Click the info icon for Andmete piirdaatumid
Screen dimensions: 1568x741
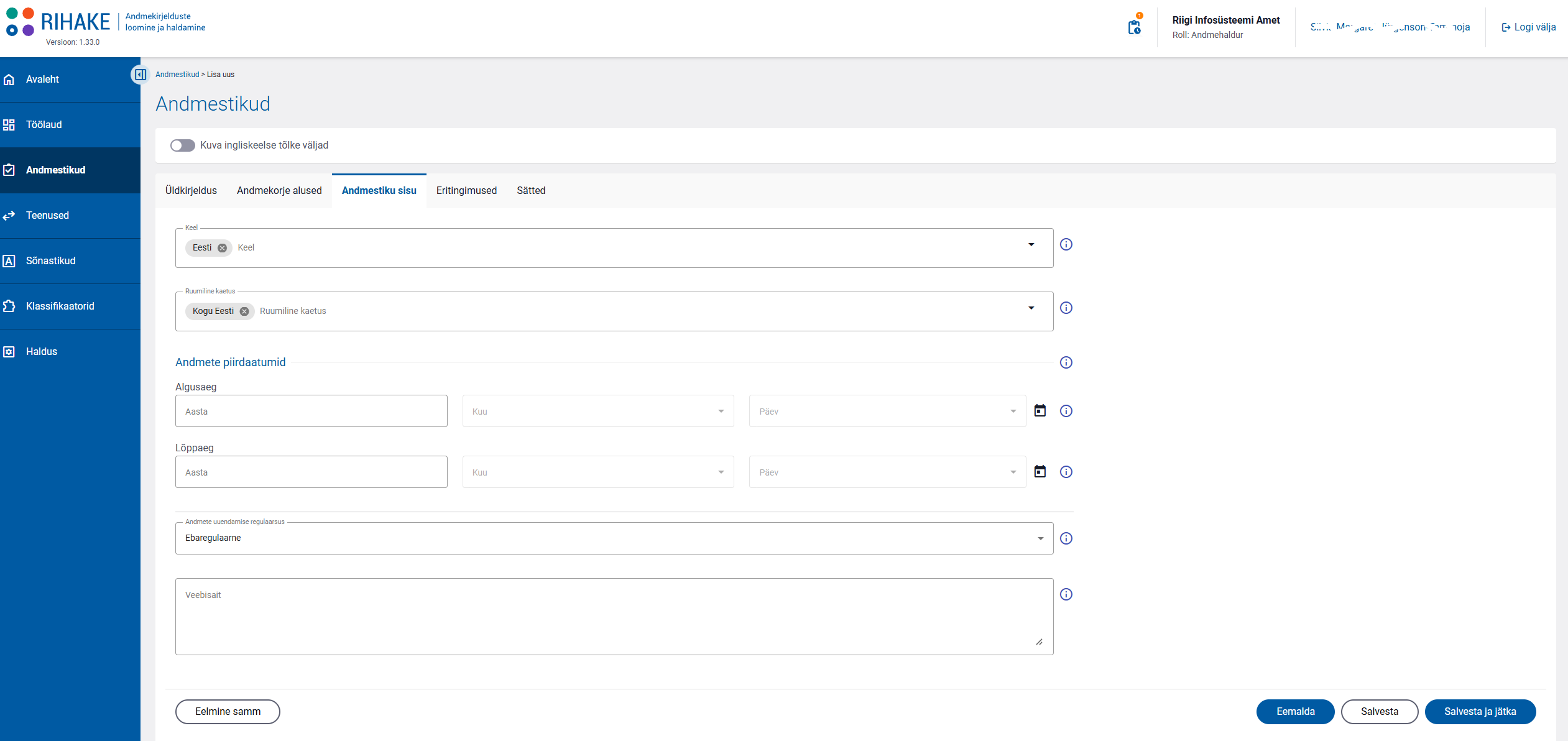1066,362
